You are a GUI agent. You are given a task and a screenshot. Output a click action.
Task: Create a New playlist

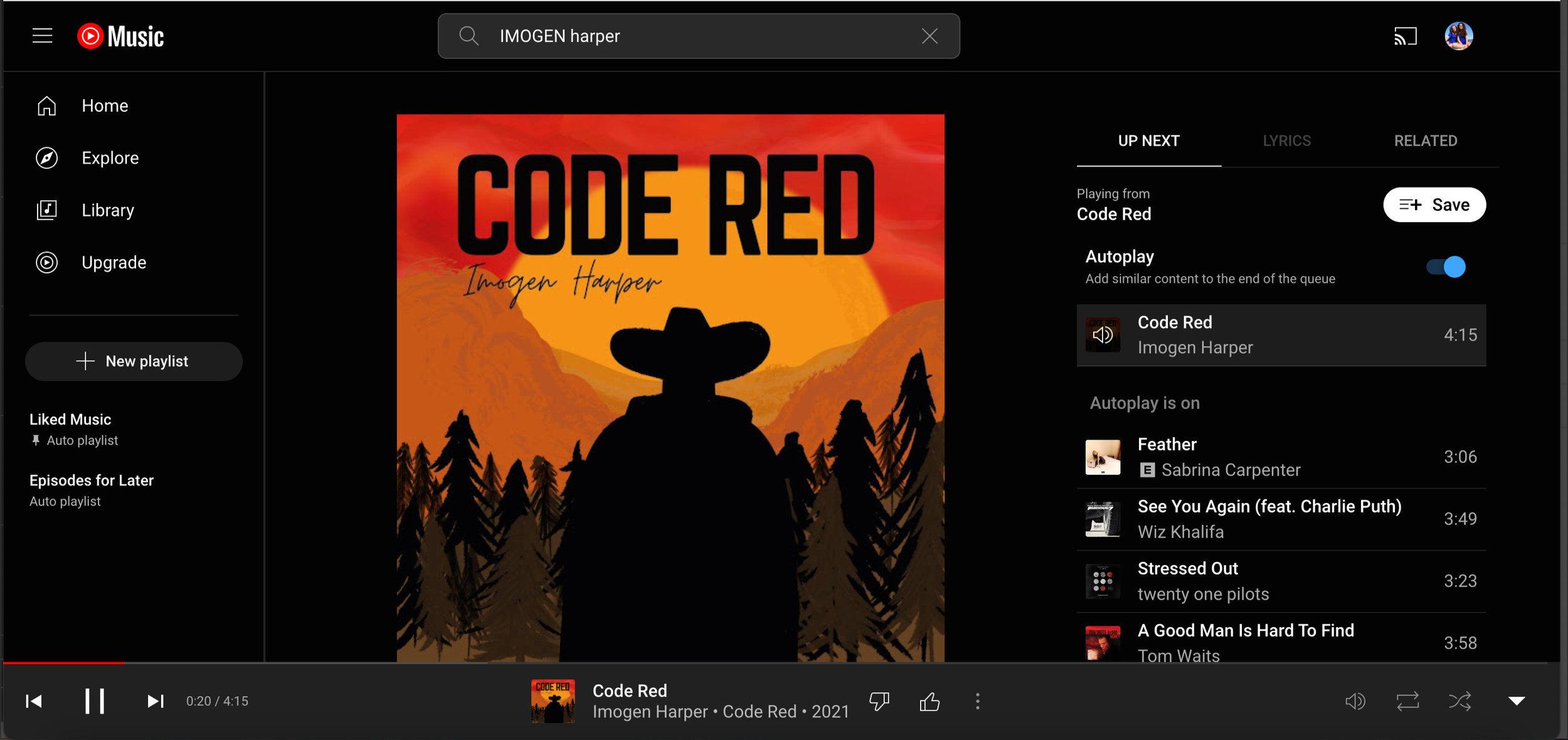pyautogui.click(x=134, y=361)
